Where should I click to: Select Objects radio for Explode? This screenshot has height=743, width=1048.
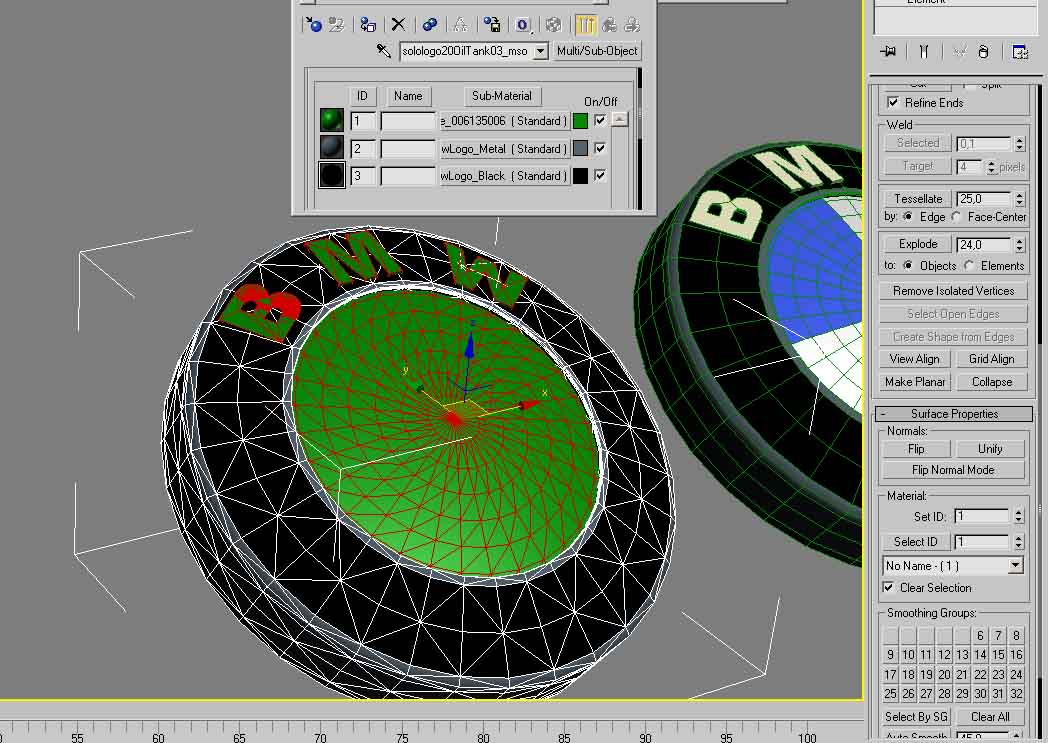tap(908, 265)
